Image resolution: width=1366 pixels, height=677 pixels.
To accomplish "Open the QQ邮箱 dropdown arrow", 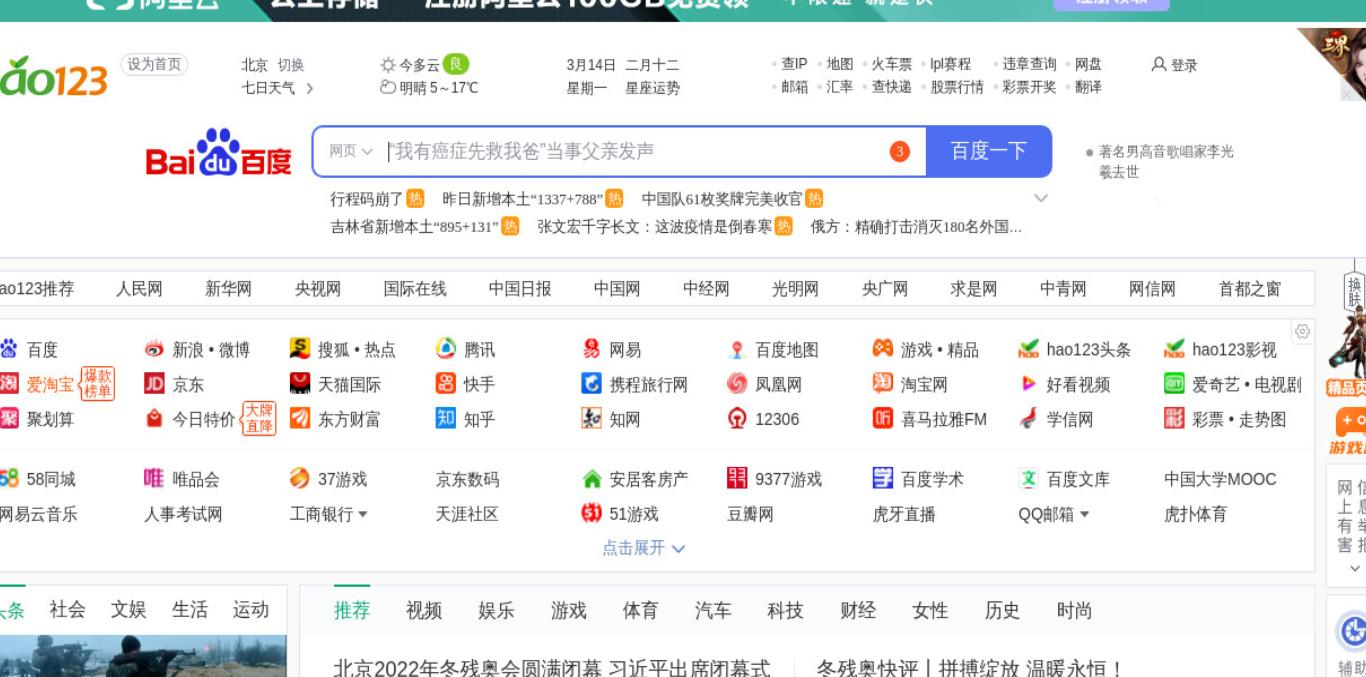I will coord(1084,515).
